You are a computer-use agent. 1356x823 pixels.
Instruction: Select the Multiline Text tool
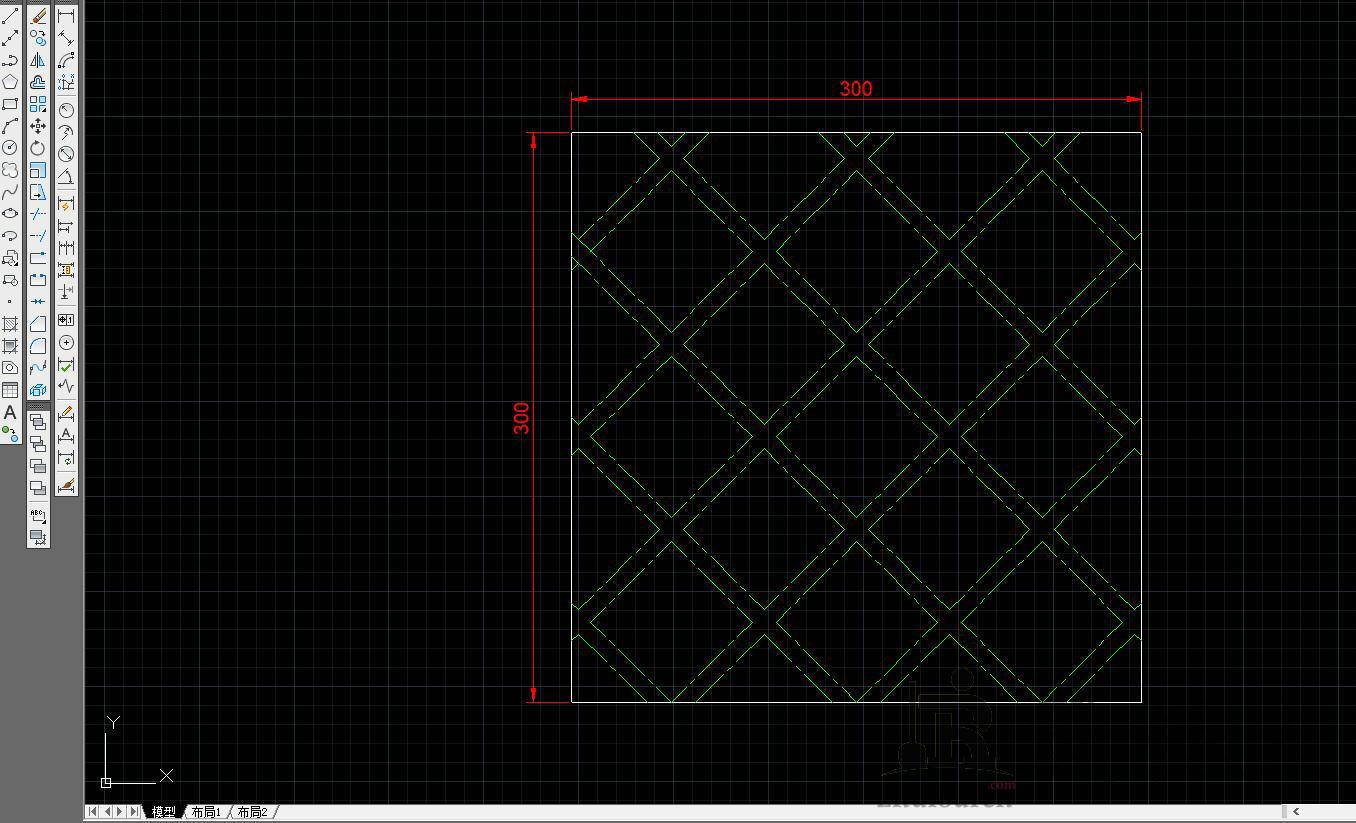pyautogui.click(x=10, y=412)
